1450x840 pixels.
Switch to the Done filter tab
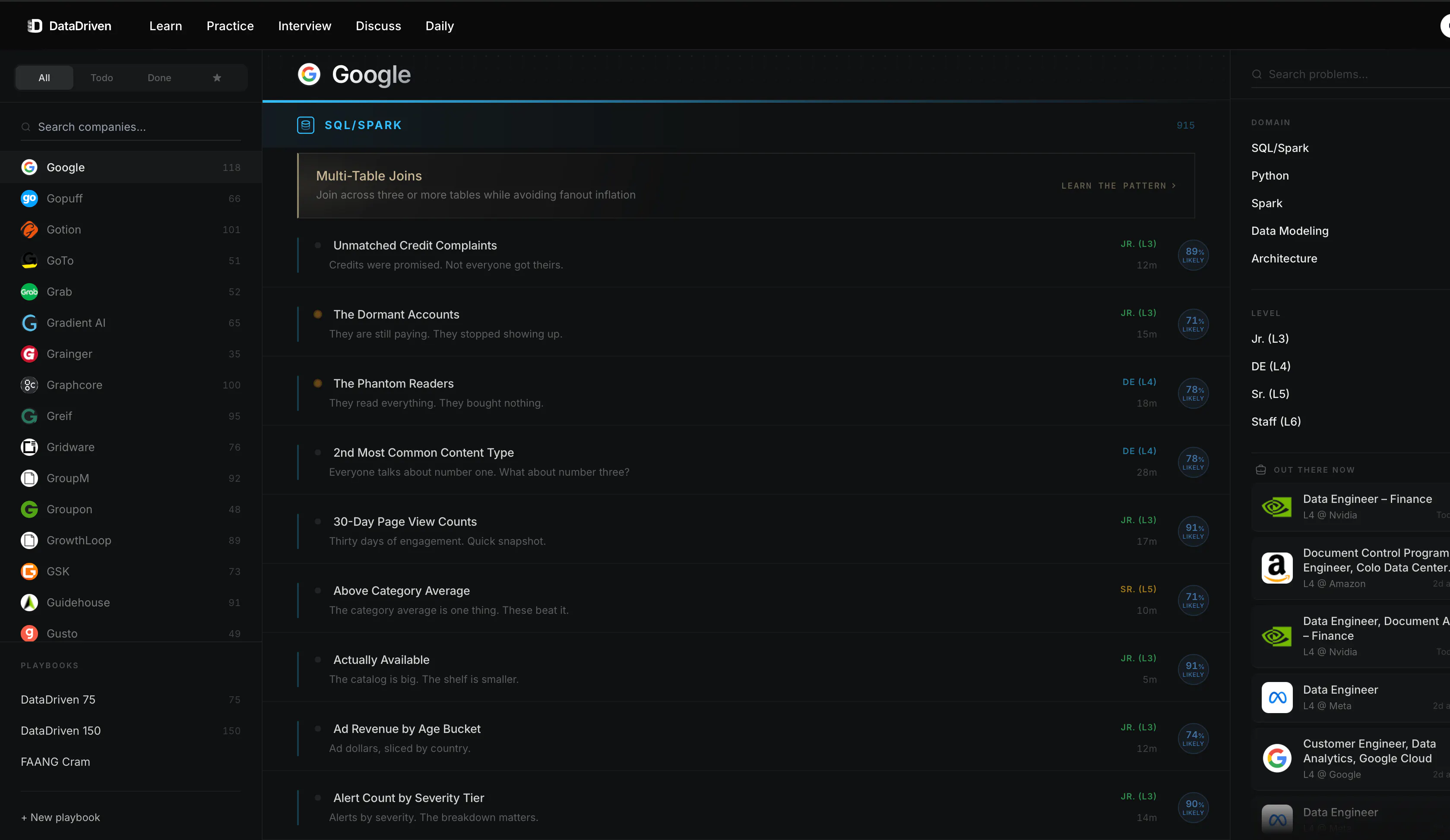coord(159,78)
